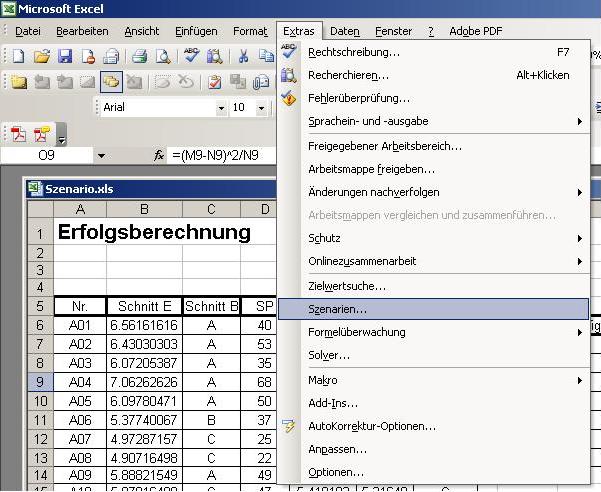
Task: Open Solver... from the Extras menu
Action: (x=328, y=355)
